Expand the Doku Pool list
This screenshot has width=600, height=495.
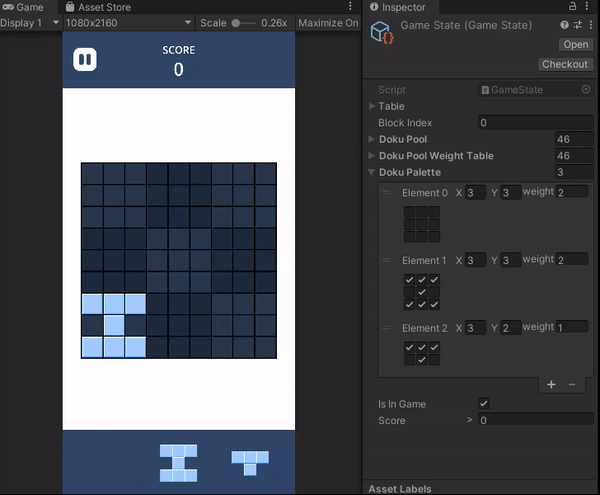click(372, 139)
